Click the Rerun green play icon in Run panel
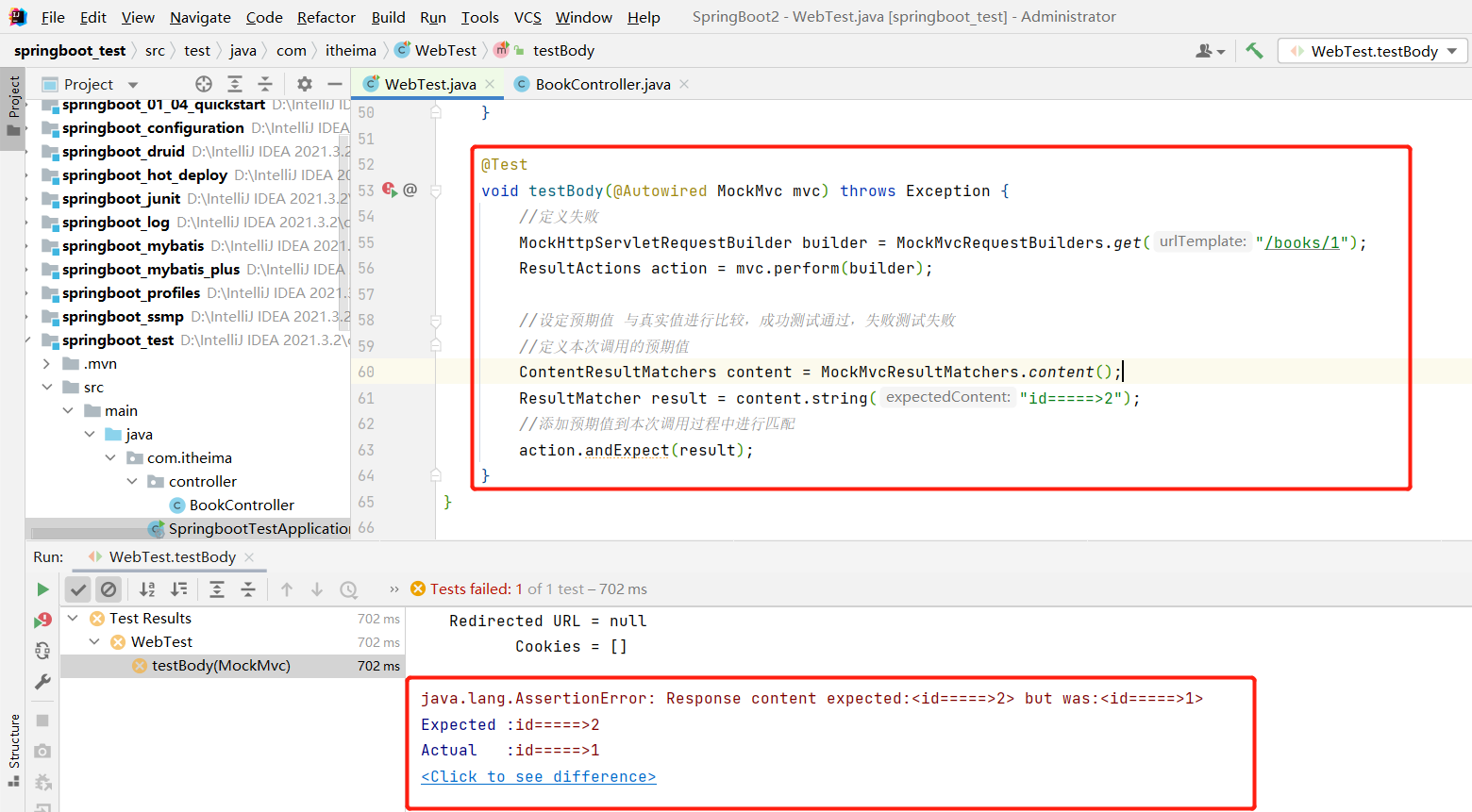This screenshot has width=1472, height=812. point(42,589)
